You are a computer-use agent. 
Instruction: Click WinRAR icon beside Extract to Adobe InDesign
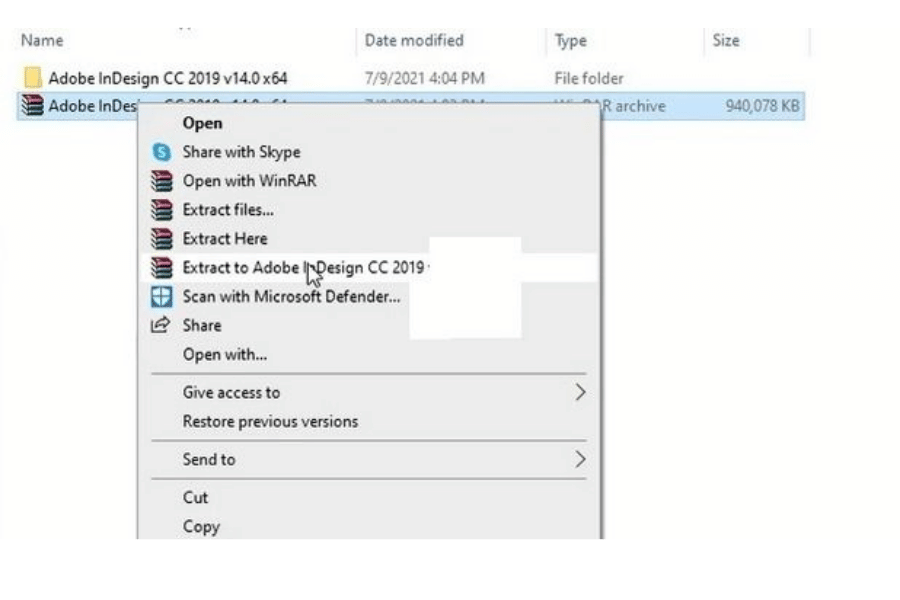[161, 268]
